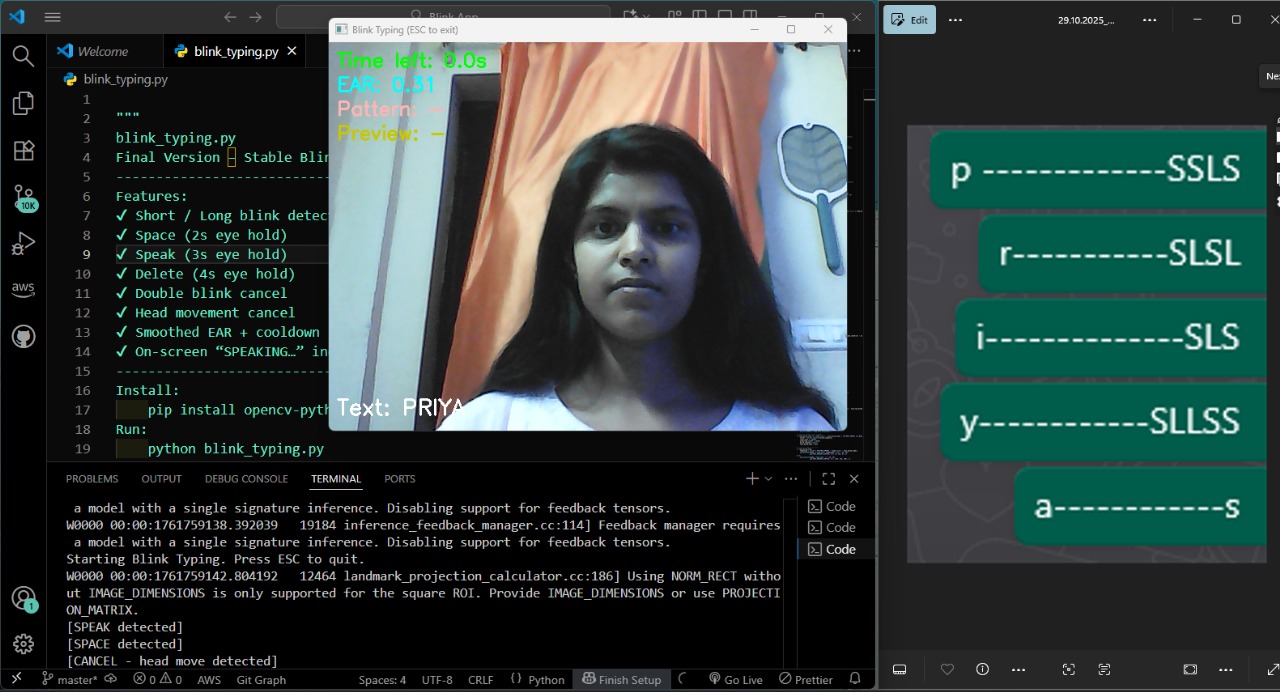This screenshot has height=692, width=1280.
Task: Open the editor actions overflow menu
Action: (853, 50)
